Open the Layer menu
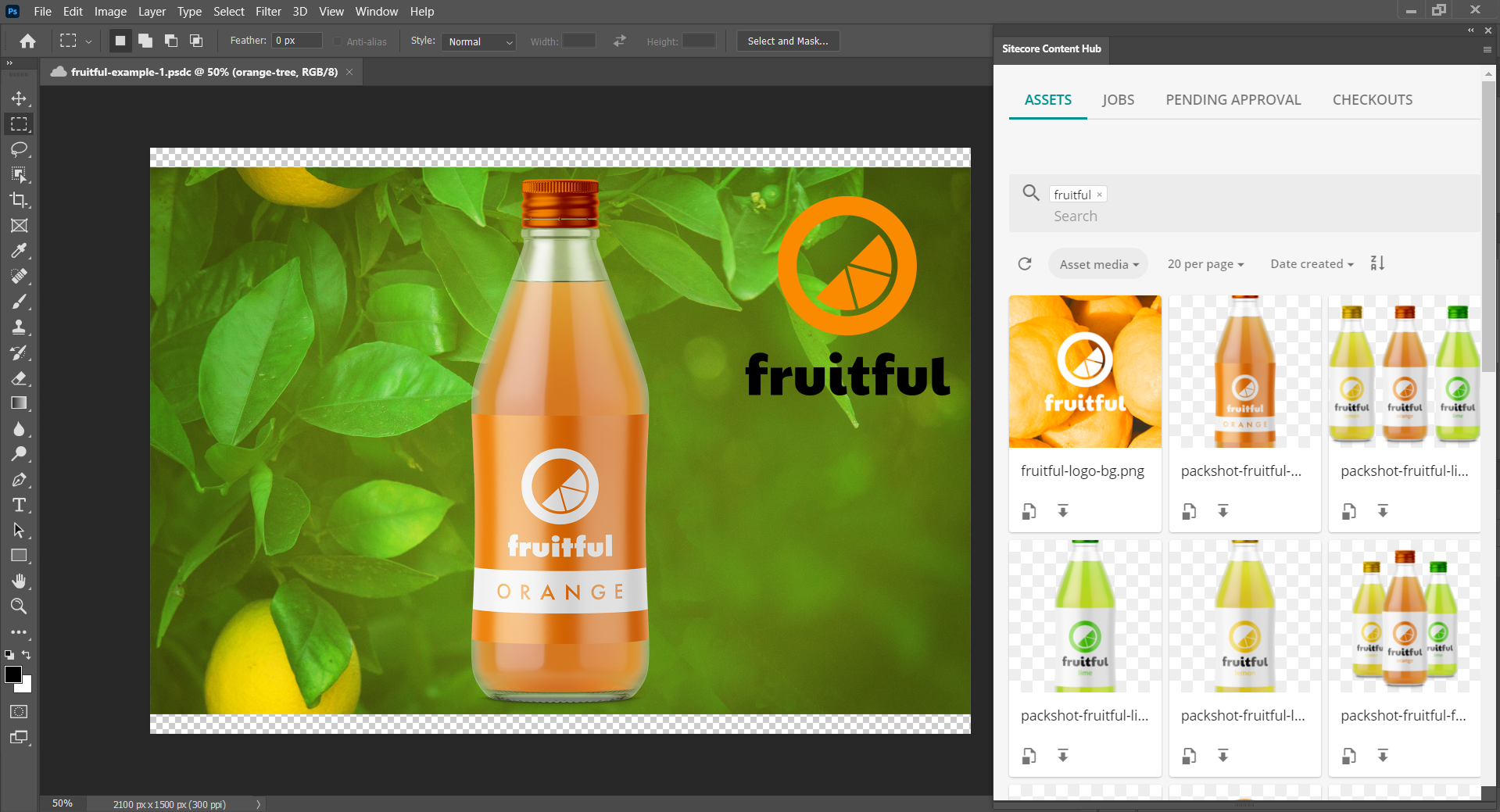The width and height of the screenshot is (1500, 812). click(152, 11)
